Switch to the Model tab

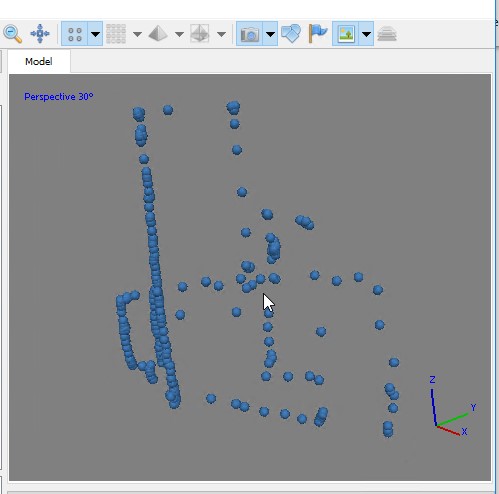point(39,61)
